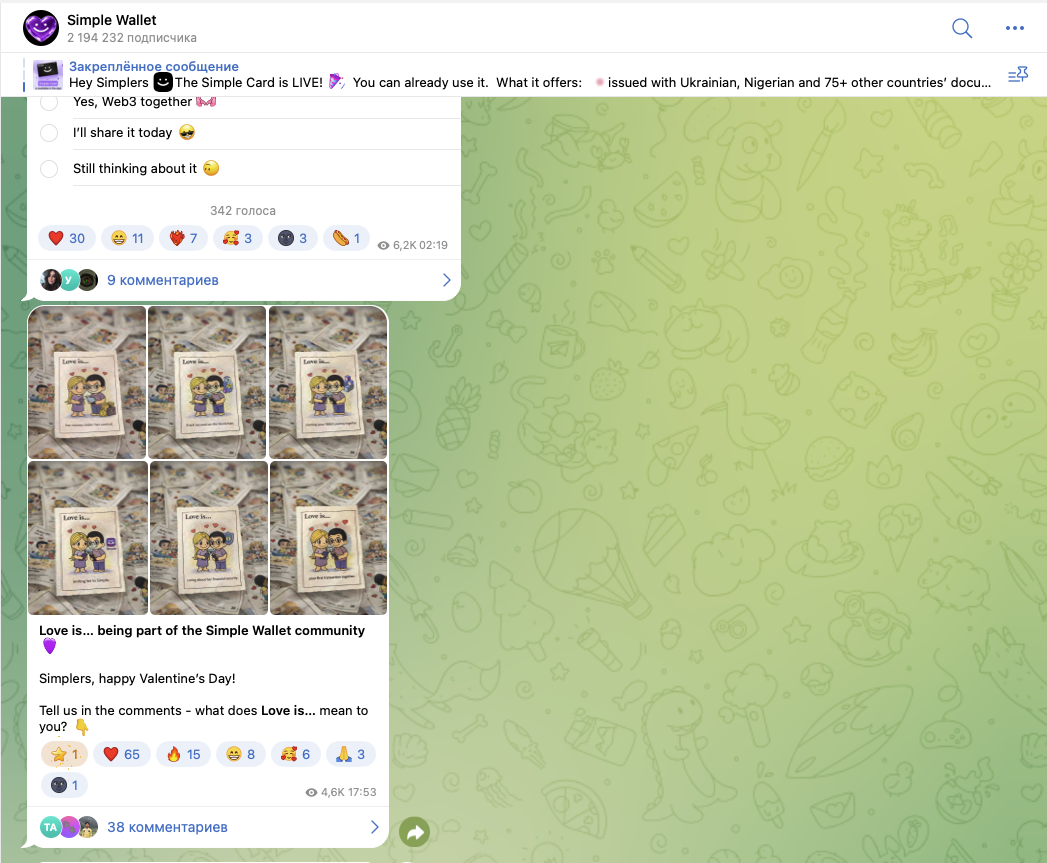Open first photo in bottom row
Viewport: 1047px width, 863px height.
[87, 538]
